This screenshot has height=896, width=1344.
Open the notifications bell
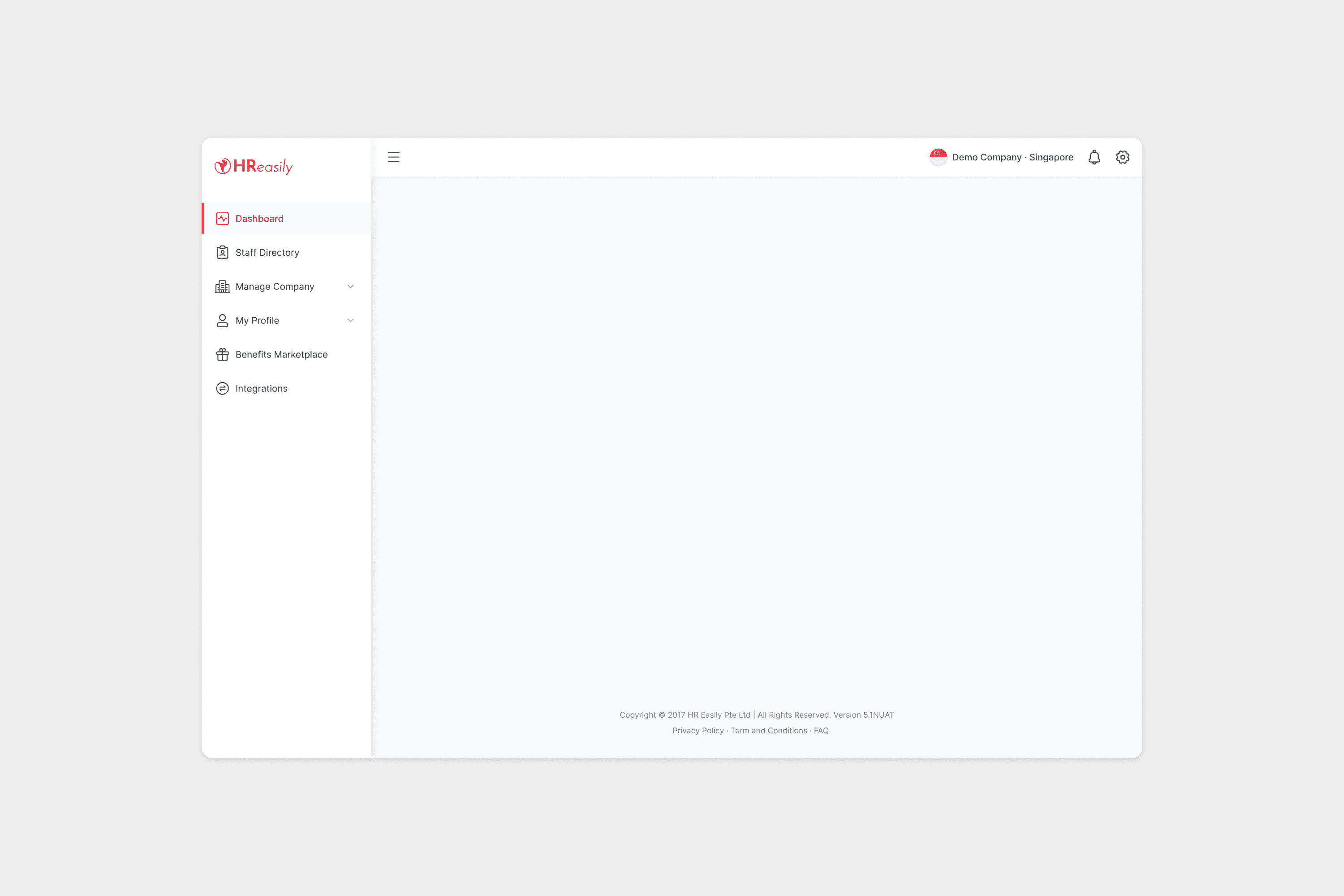tap(1094, 157)
